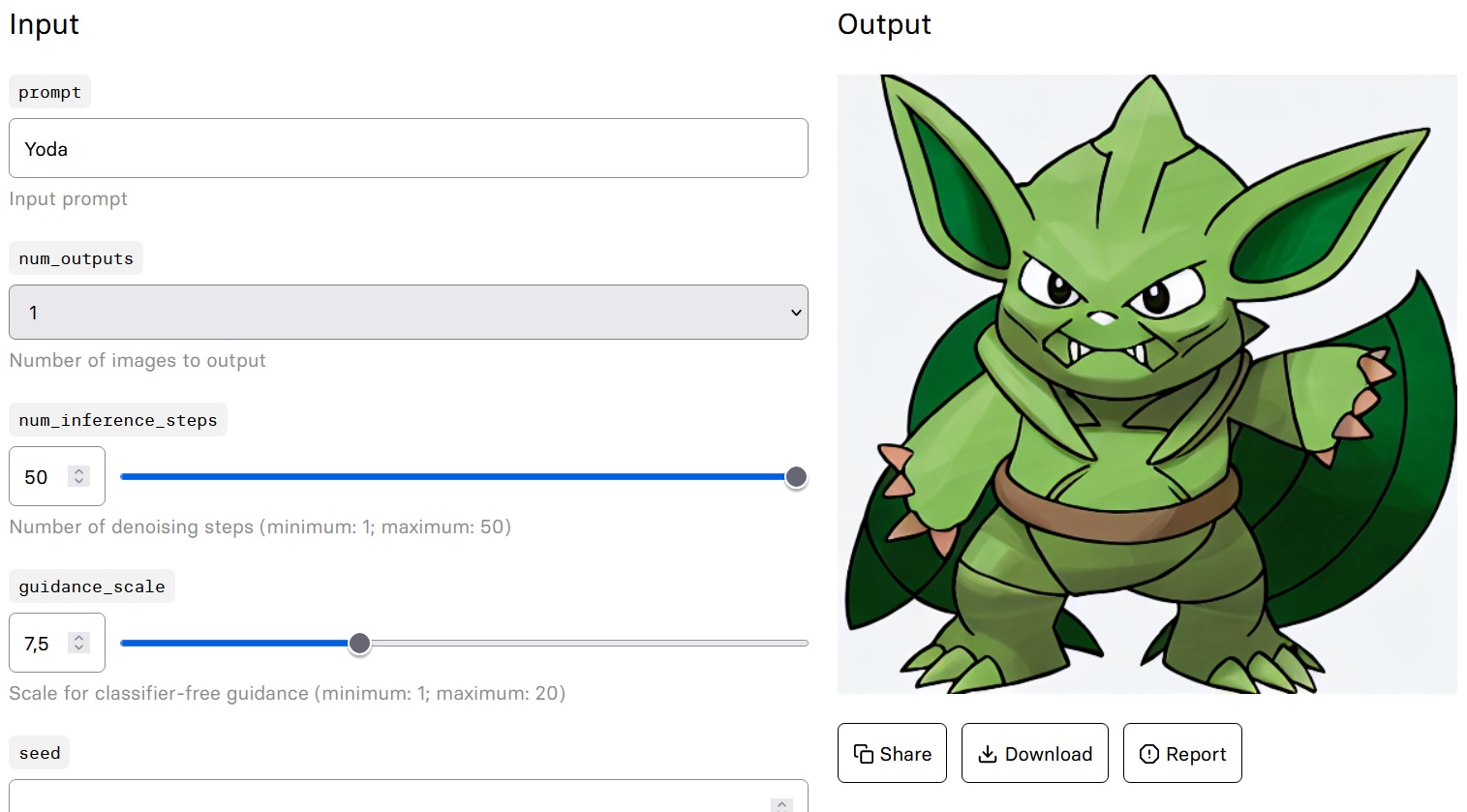The width and height of the screenshot is (1467, 812).
Task: Report the output image
Action: 1182,753
